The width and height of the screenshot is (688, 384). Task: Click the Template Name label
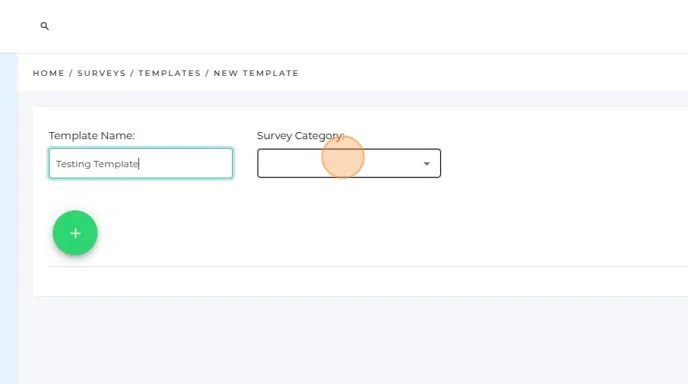click(x=92, y=136)
